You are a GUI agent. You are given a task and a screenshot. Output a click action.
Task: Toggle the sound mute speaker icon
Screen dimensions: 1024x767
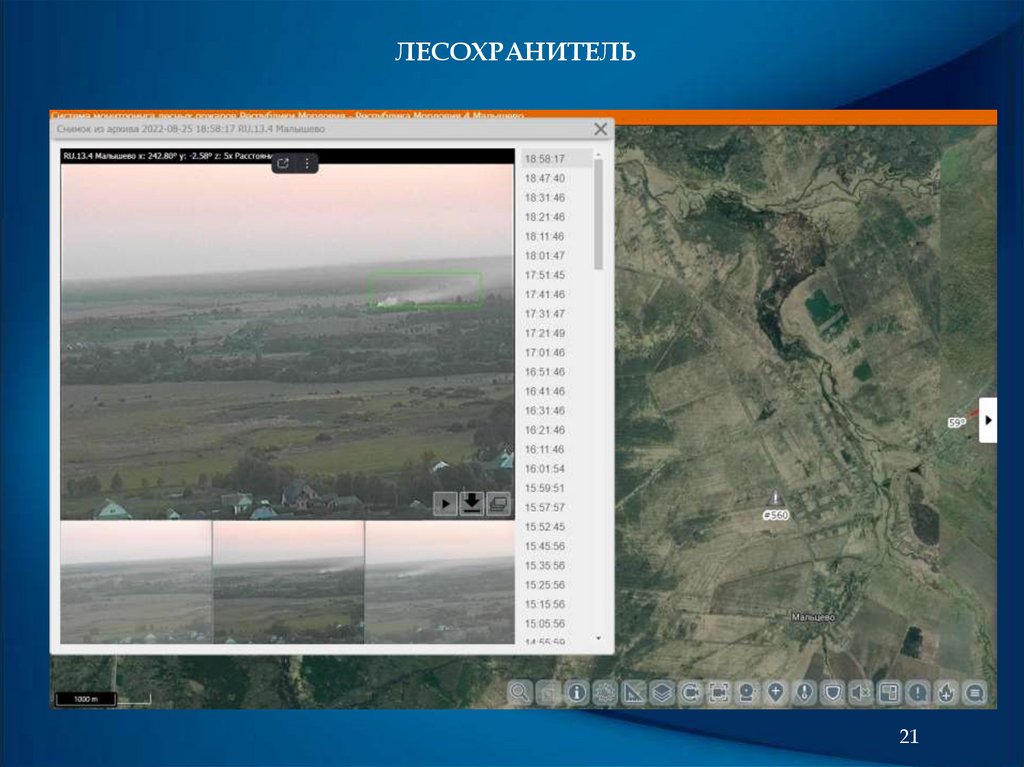tap(861, 692)
